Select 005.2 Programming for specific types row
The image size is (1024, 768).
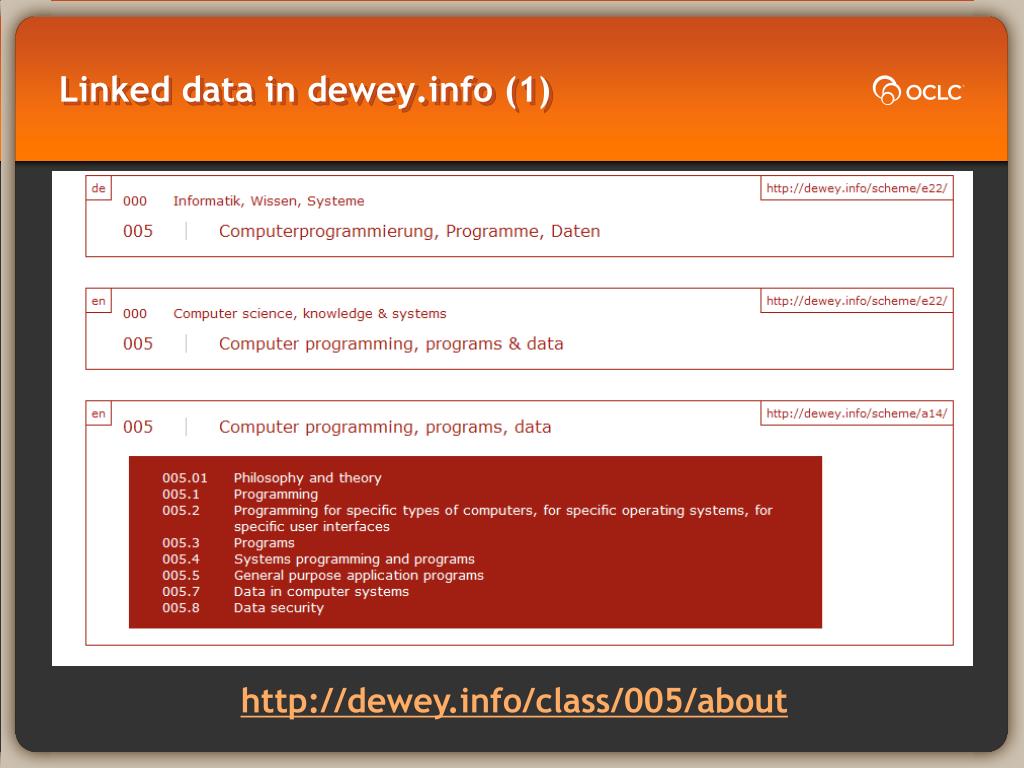pyautogui.click(x=468, y=519)
